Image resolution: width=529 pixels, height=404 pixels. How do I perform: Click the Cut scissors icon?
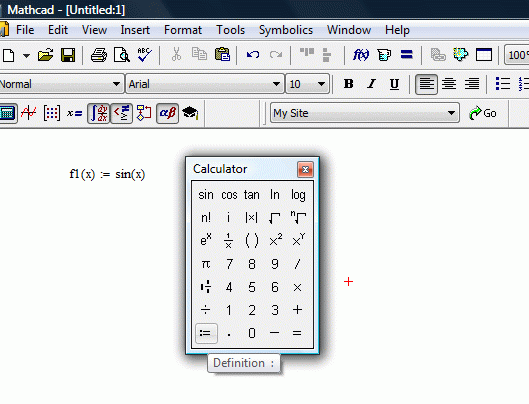click(176, 54)
